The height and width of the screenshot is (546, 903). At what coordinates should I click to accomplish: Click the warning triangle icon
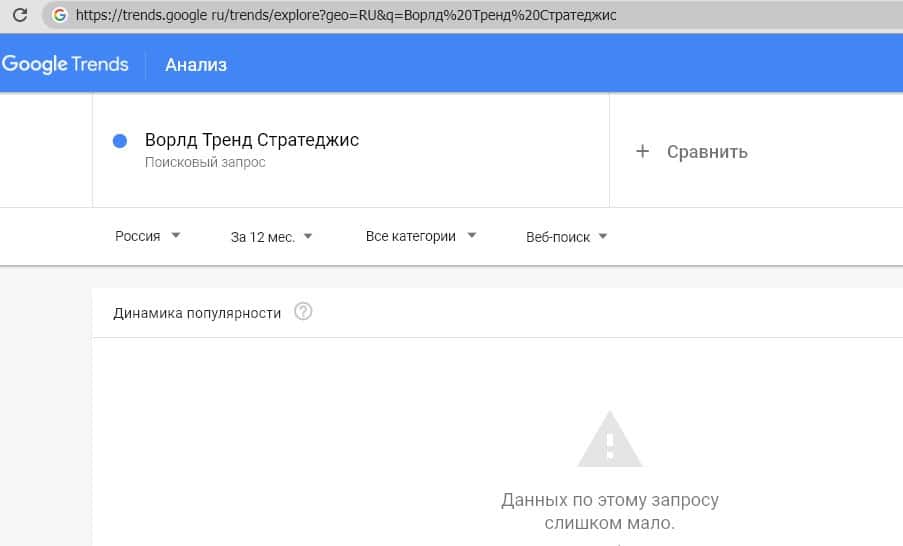(x=610, y=441)
